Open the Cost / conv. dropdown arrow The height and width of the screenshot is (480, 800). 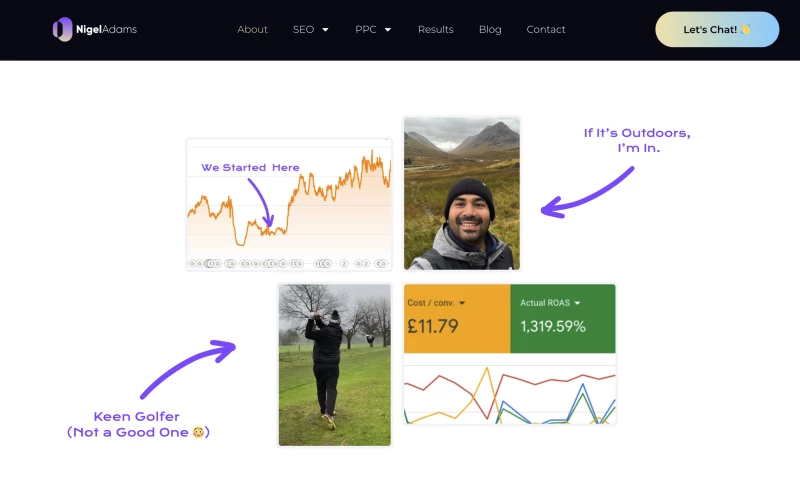click(462, 303)
